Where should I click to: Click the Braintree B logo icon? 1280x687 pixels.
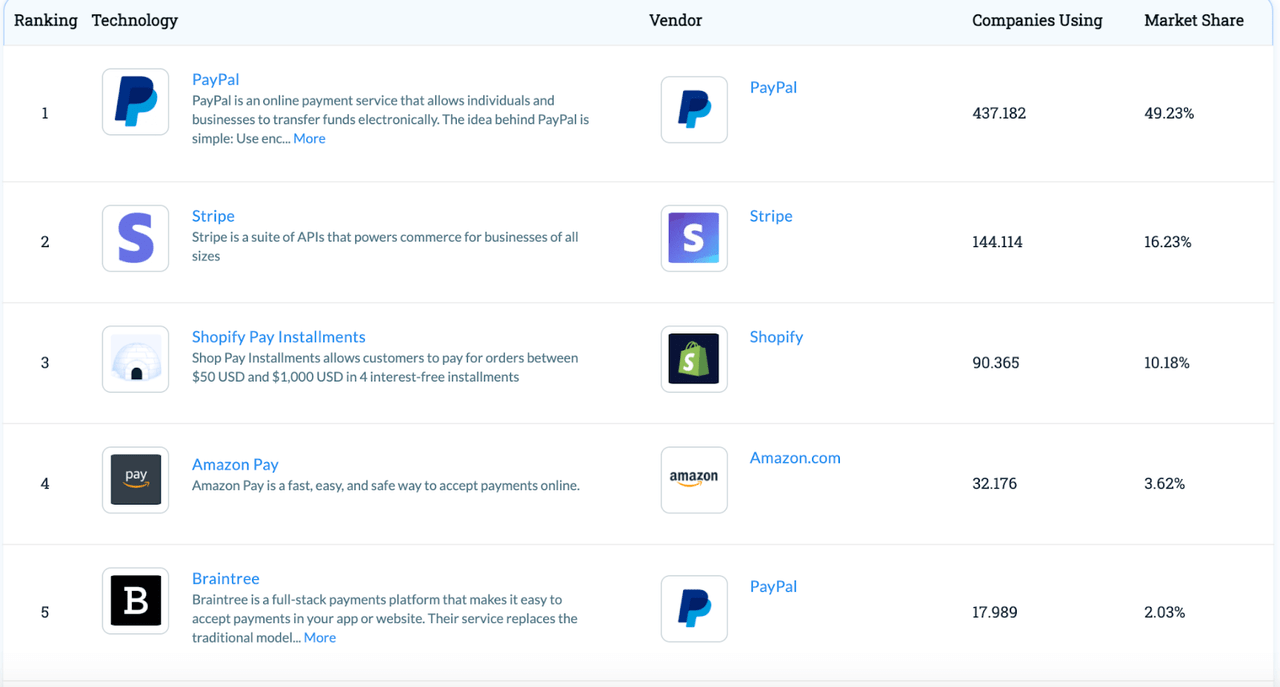[135, 601]
